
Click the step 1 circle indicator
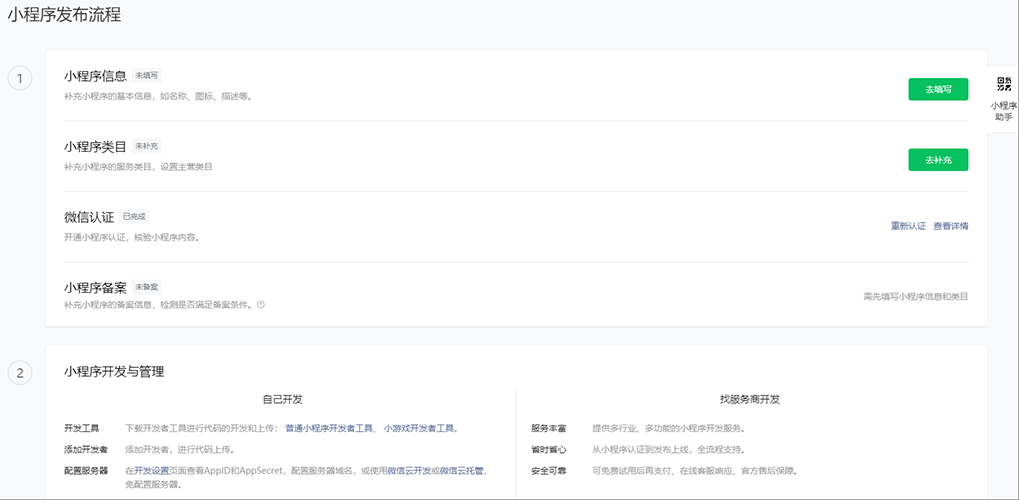[20, 78]
